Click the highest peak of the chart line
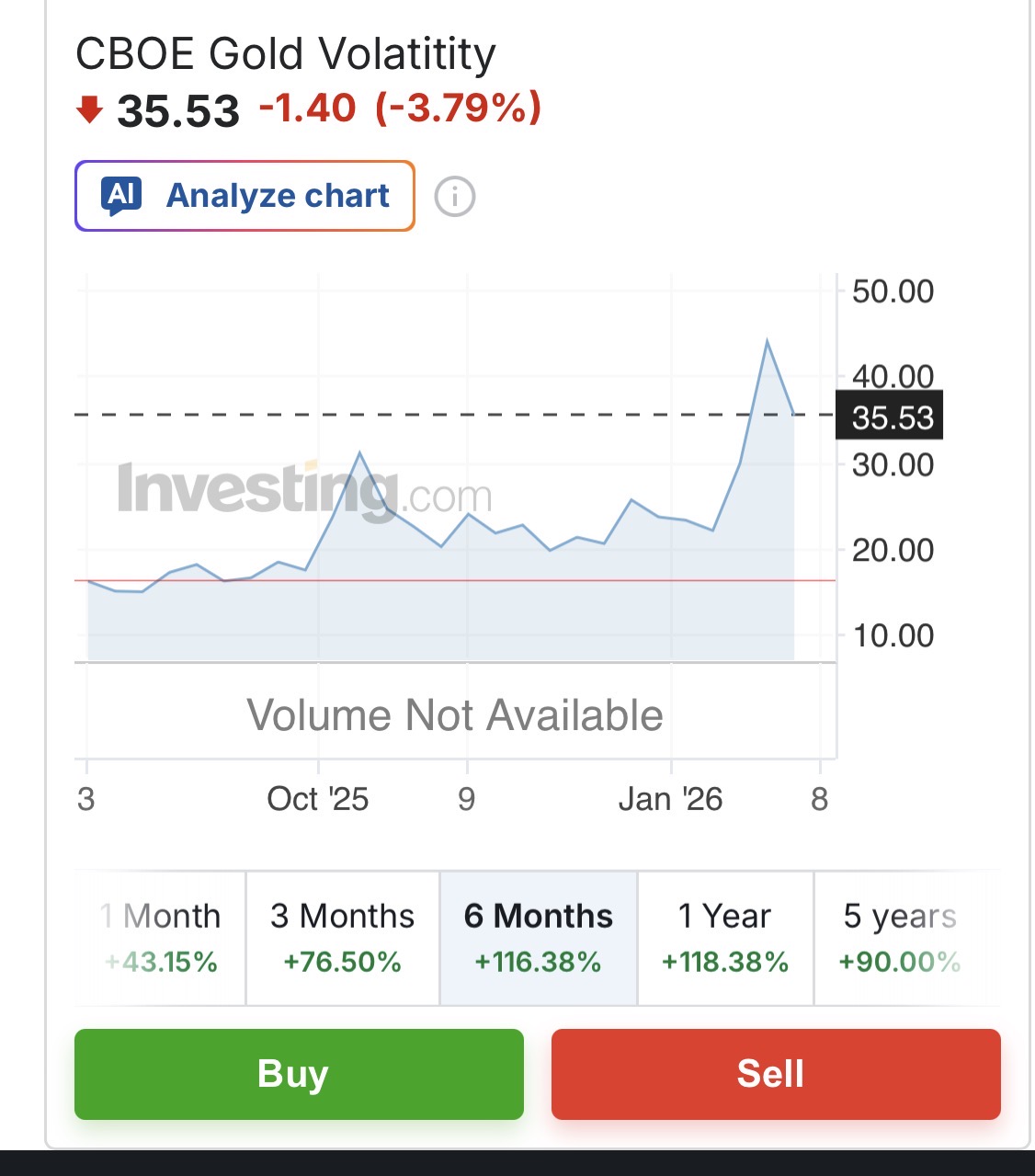The image size is (1035, 1176). point(767,342)
